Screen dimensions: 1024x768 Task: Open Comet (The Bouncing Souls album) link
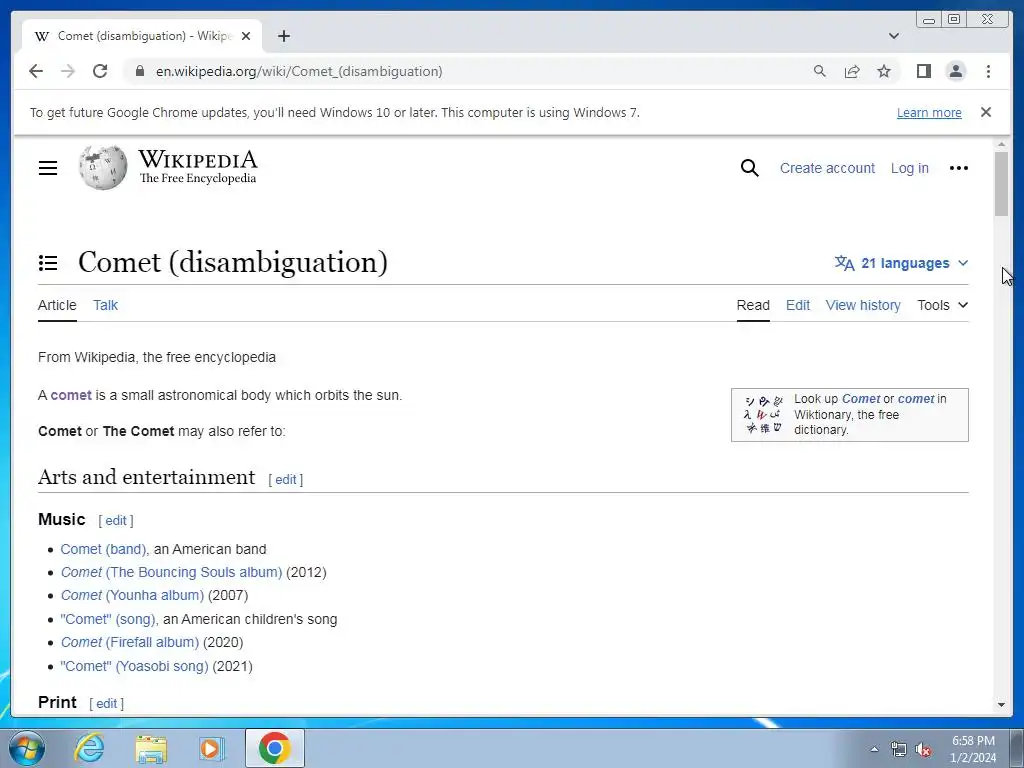coord(171,572)
